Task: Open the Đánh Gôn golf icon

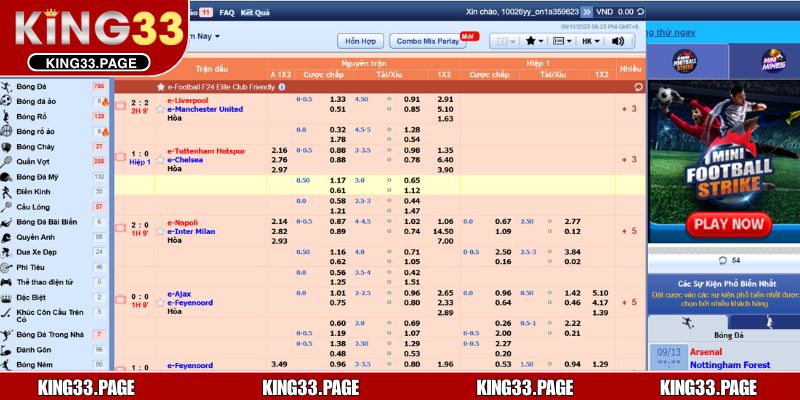Action: 6,350
